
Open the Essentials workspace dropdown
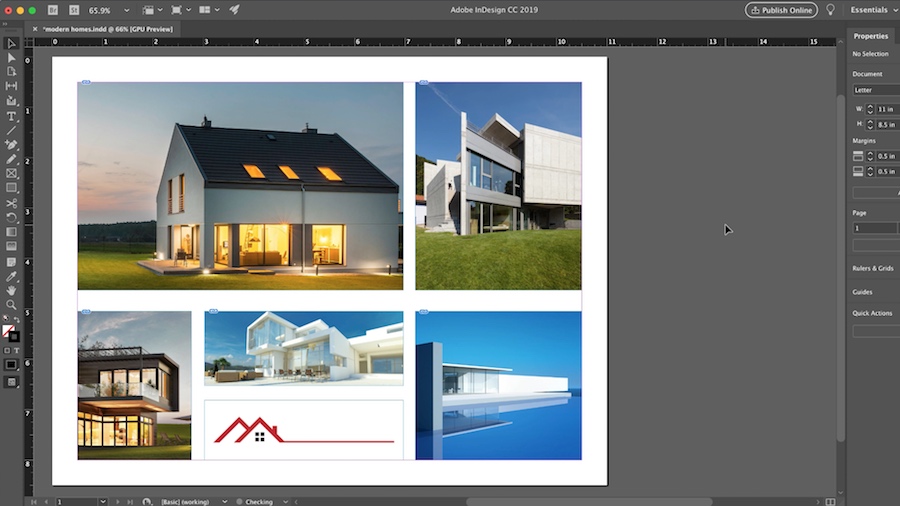pyautogui.click(x=872, y=9)
